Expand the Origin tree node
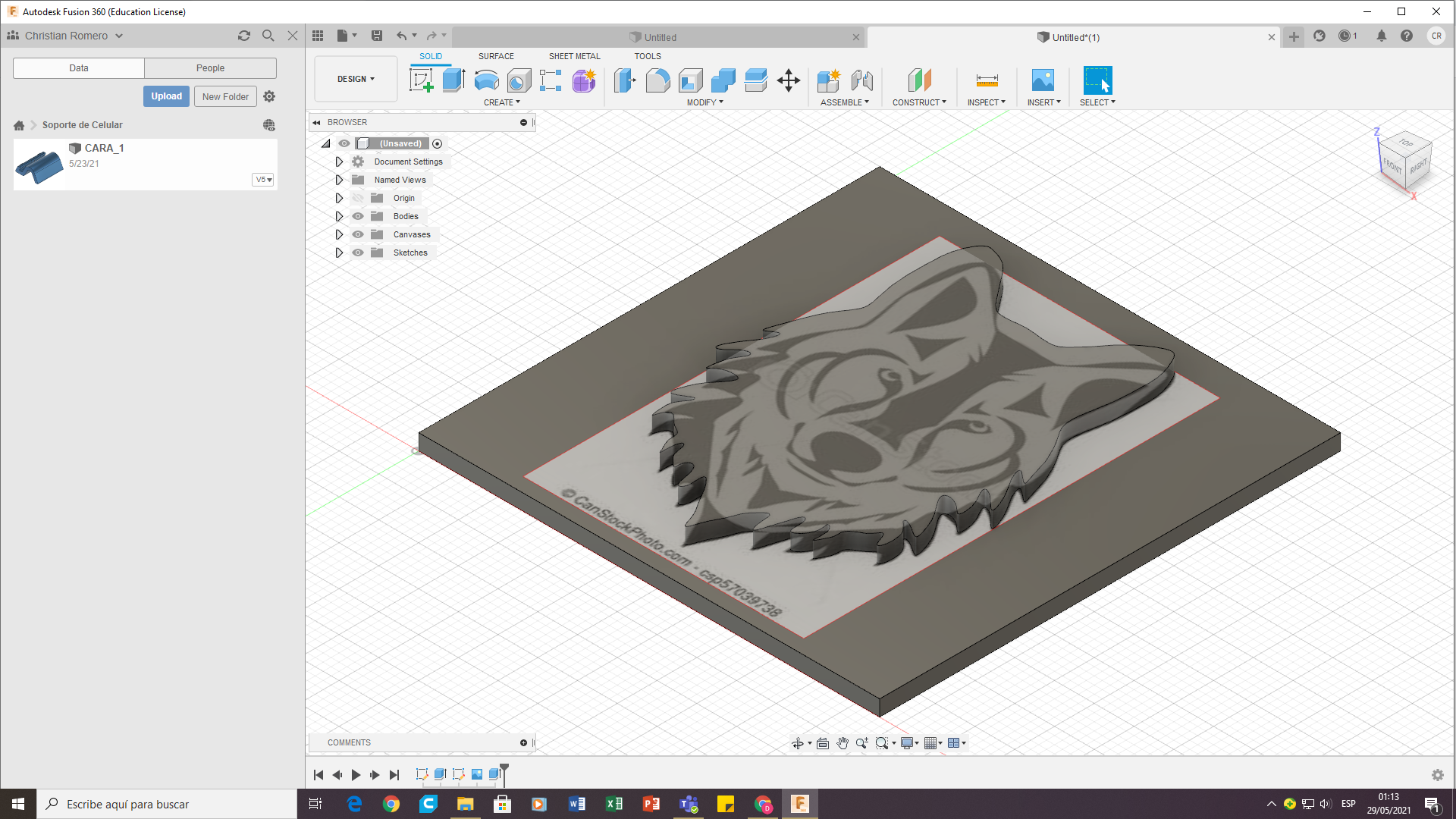The height and width of the screenshot is (819, 1456). point(339,198)
